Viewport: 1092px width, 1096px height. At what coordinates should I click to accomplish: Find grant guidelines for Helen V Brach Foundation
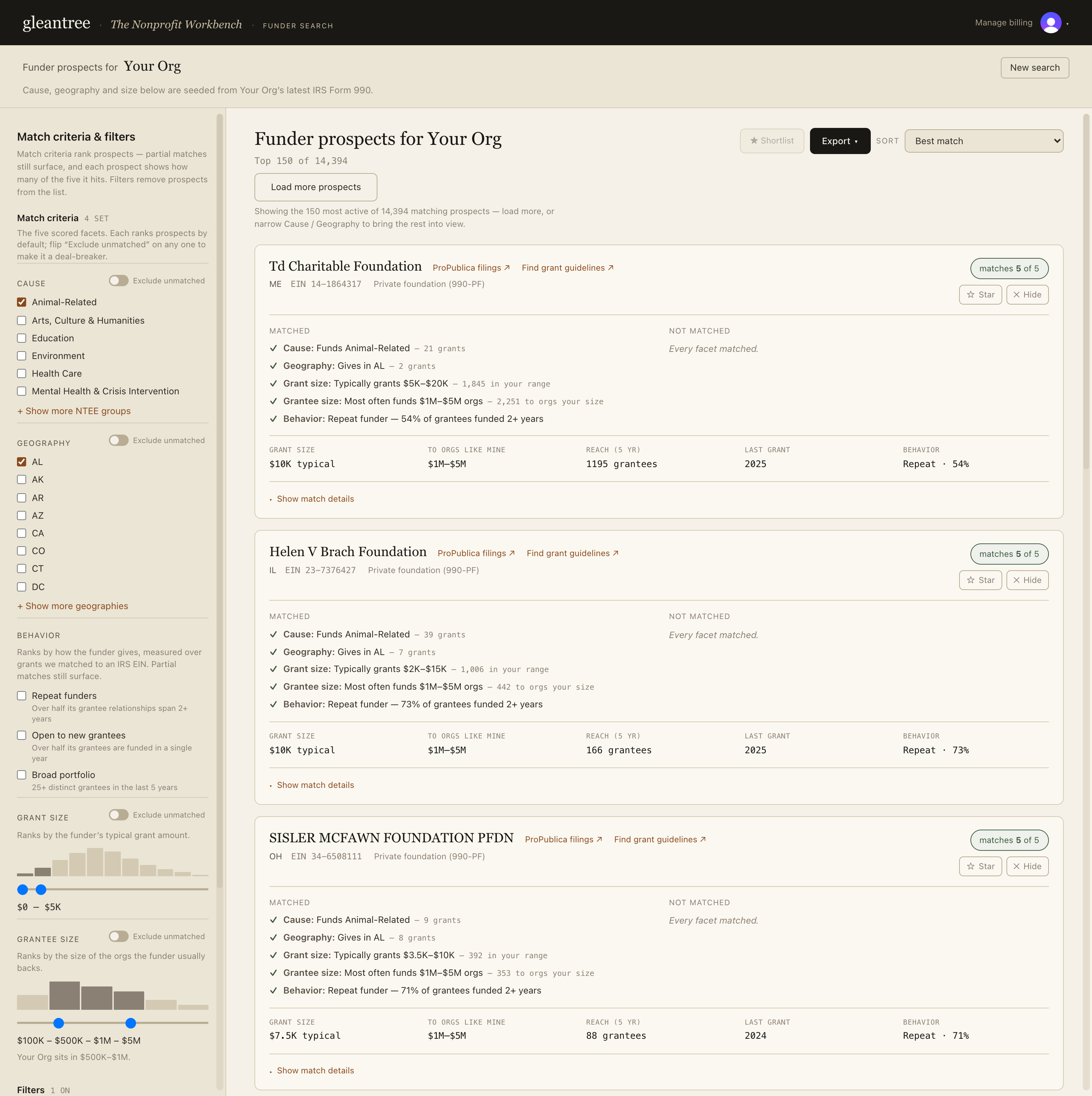[x=573, y=553]
